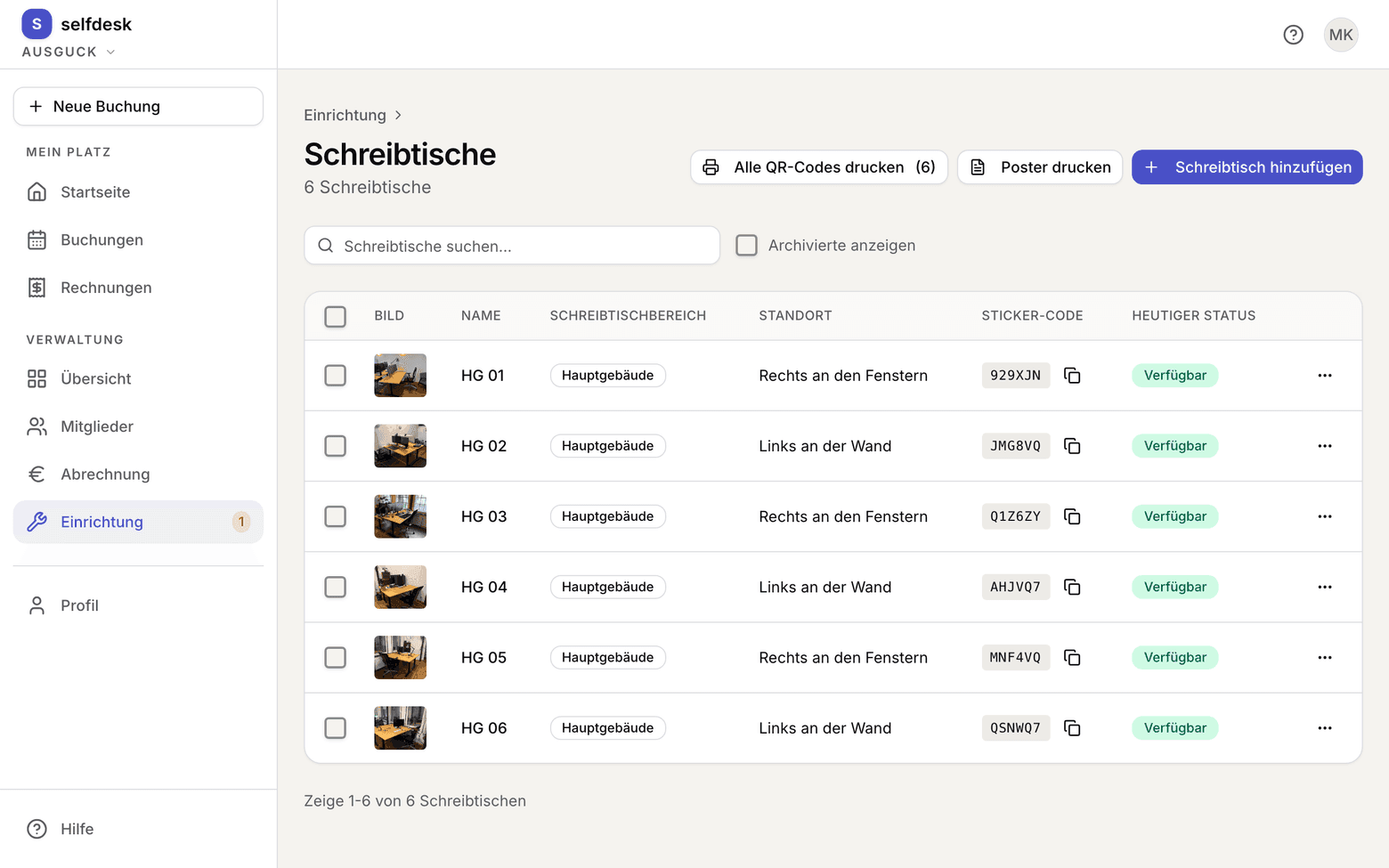Click Schreibtisch hinzufügen button
The image size is (1389, 868).
(1247, 167)
